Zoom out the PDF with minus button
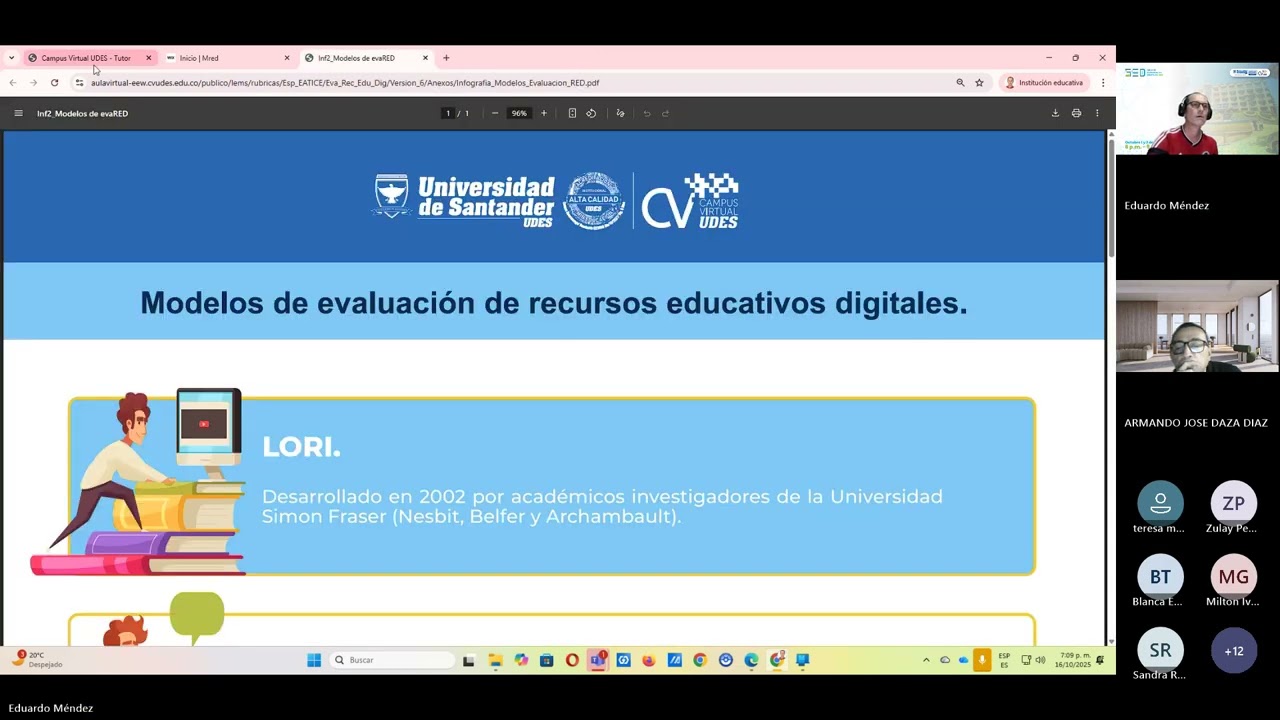 tap(495, 113)
